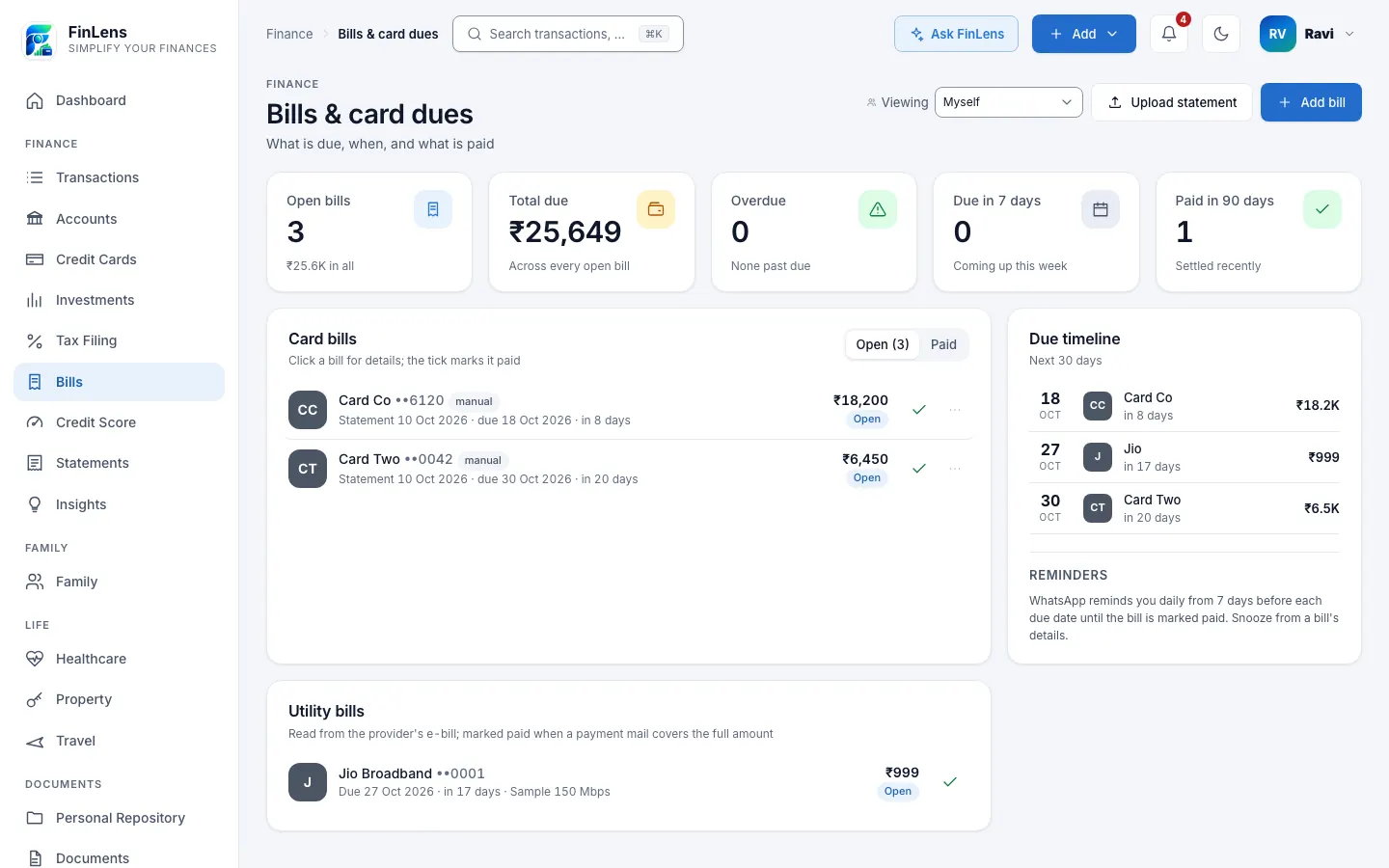Select Card Two entry in Due timeline
Viewport: 1389px width, 868px height.
(1185, 508)
